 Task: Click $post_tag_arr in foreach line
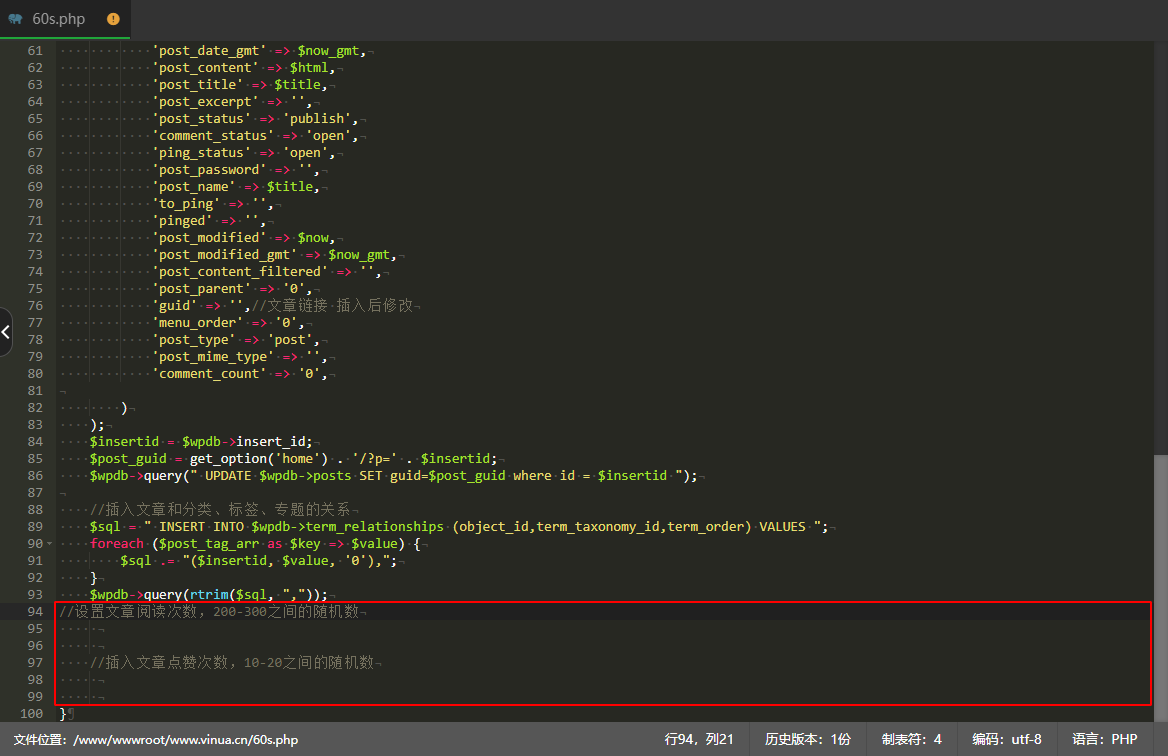(209, 544)
